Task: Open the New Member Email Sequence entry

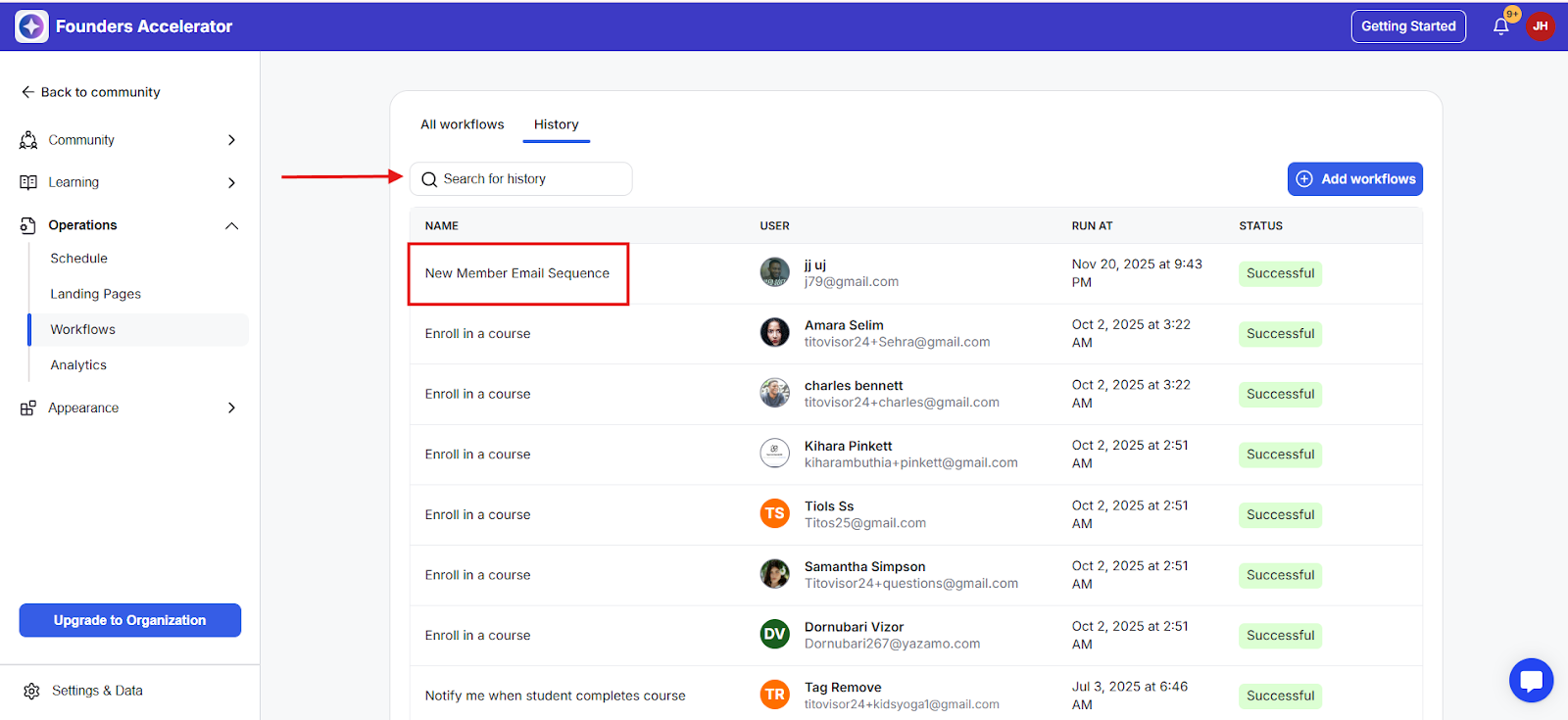Action: coord(517,273)
